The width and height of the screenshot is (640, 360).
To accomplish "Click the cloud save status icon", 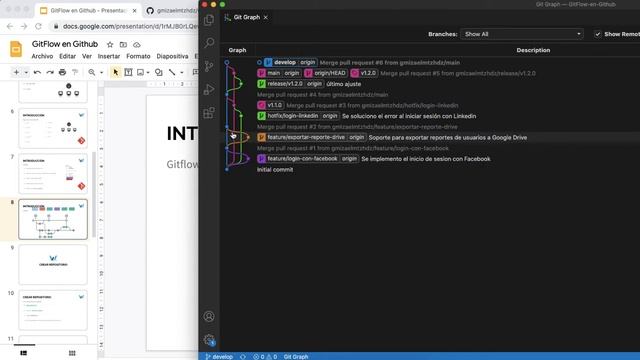I will 137,44.
